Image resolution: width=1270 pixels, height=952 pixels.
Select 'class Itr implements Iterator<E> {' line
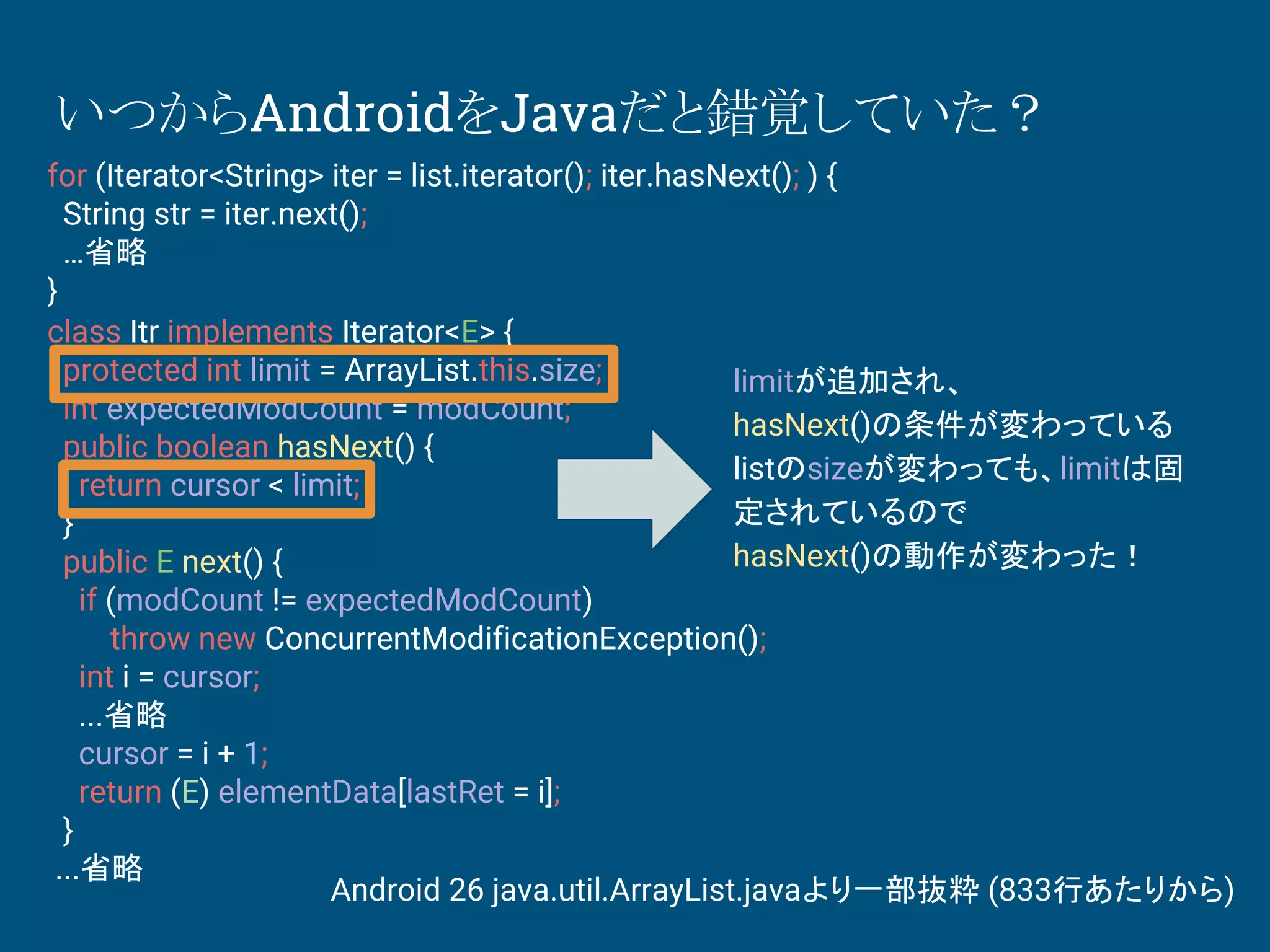[x=280, y=332]
